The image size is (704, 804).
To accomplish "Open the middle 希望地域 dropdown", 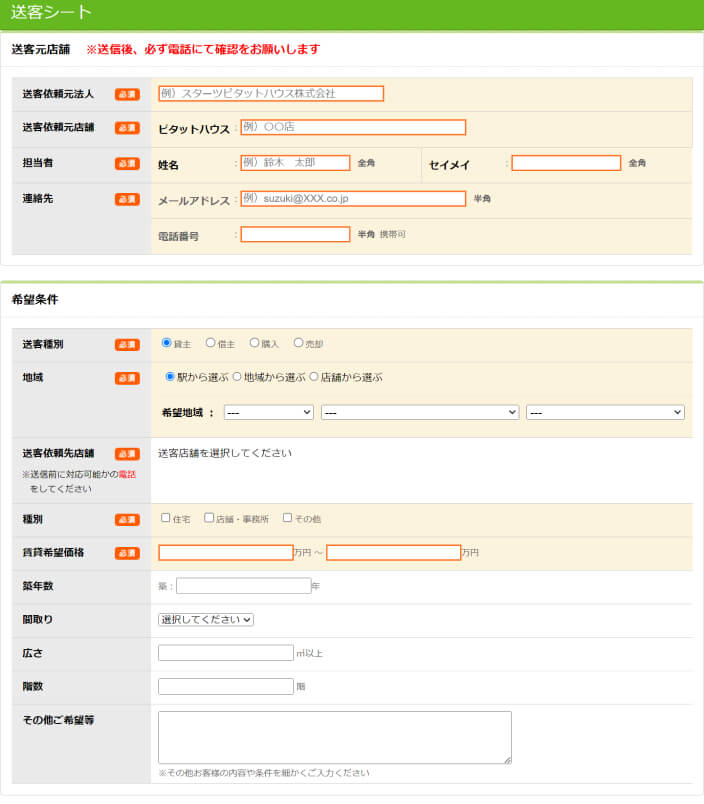I will point(420,412).
